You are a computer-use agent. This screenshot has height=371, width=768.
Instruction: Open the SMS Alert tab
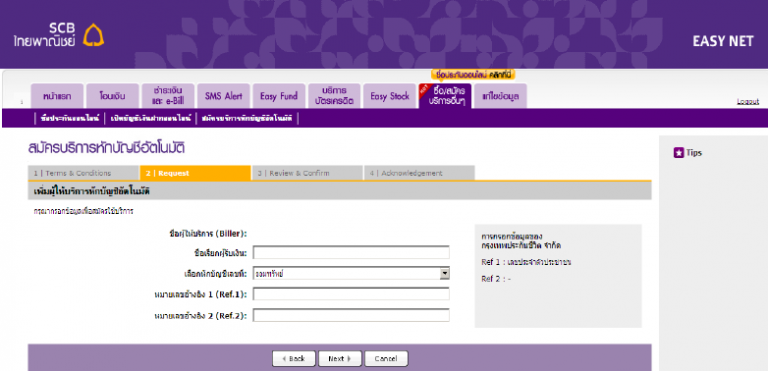[x=223, y=96]
